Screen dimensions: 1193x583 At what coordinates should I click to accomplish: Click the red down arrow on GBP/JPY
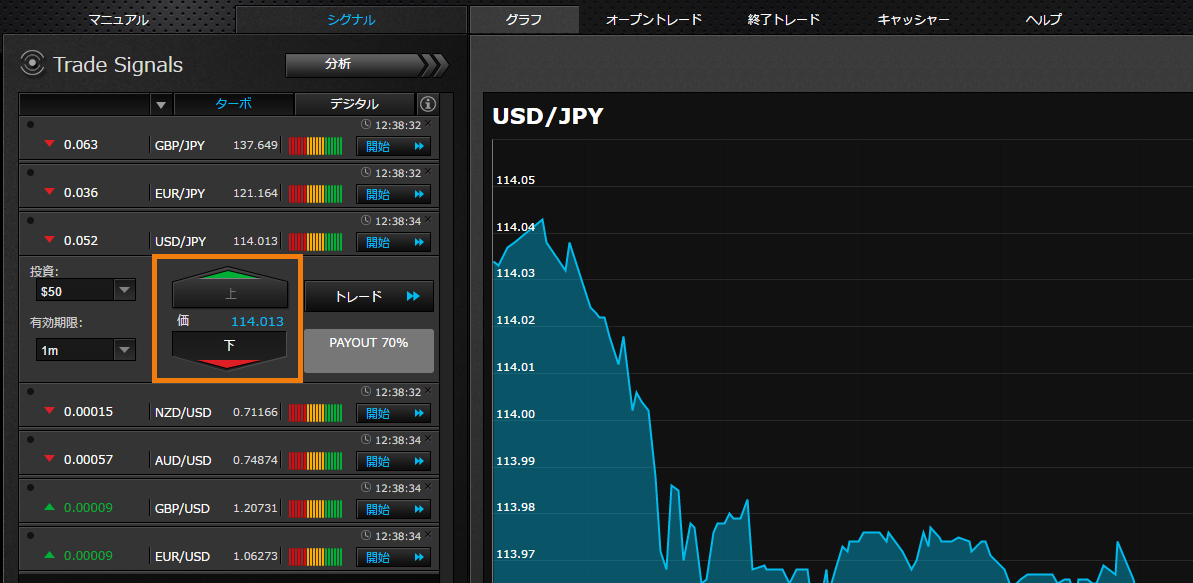(50, 145)
